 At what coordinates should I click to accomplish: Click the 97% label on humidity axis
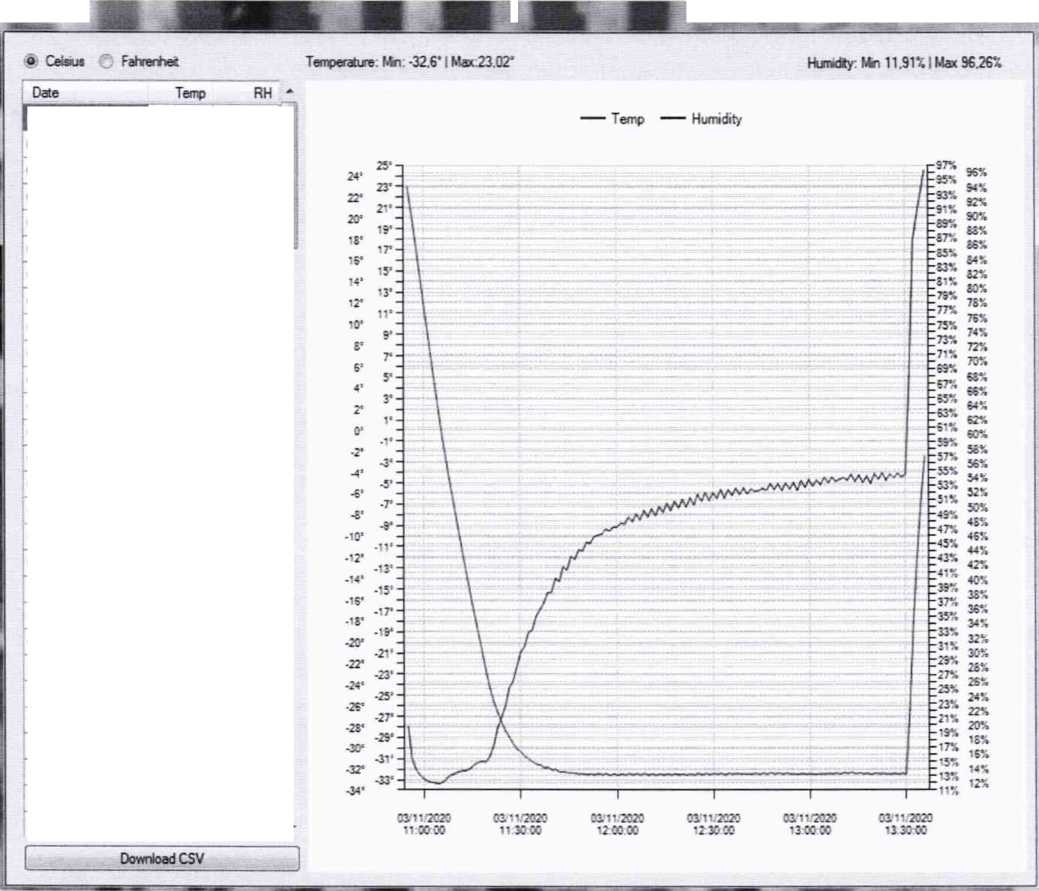click(945, 164)
